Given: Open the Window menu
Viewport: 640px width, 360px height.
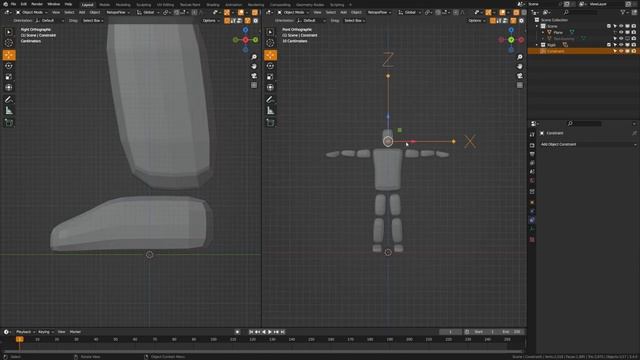Looking at the screenshot, I should (x=53, y=4).
